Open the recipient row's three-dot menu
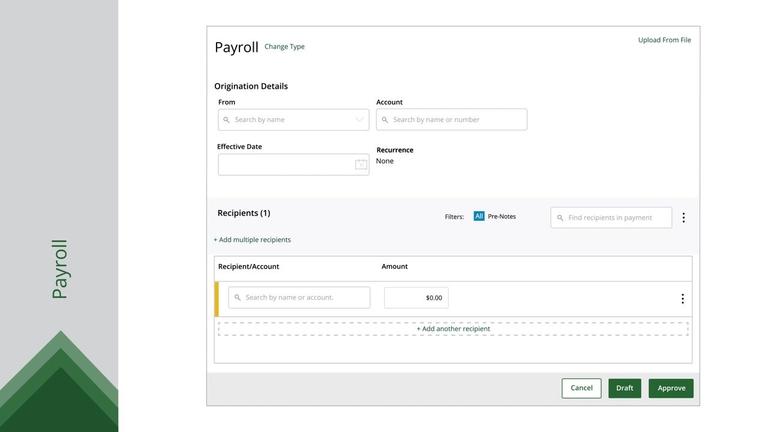Screen dimensions: 768x432 [x=682, y=299]
